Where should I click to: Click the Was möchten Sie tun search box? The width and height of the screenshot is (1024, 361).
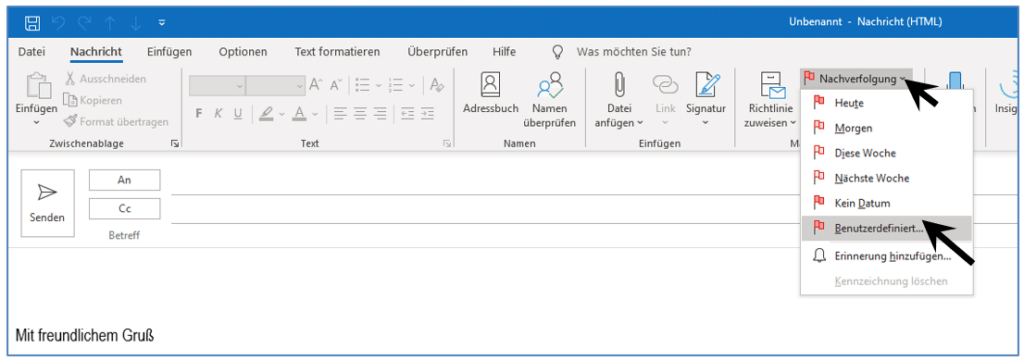coord(633,52)
